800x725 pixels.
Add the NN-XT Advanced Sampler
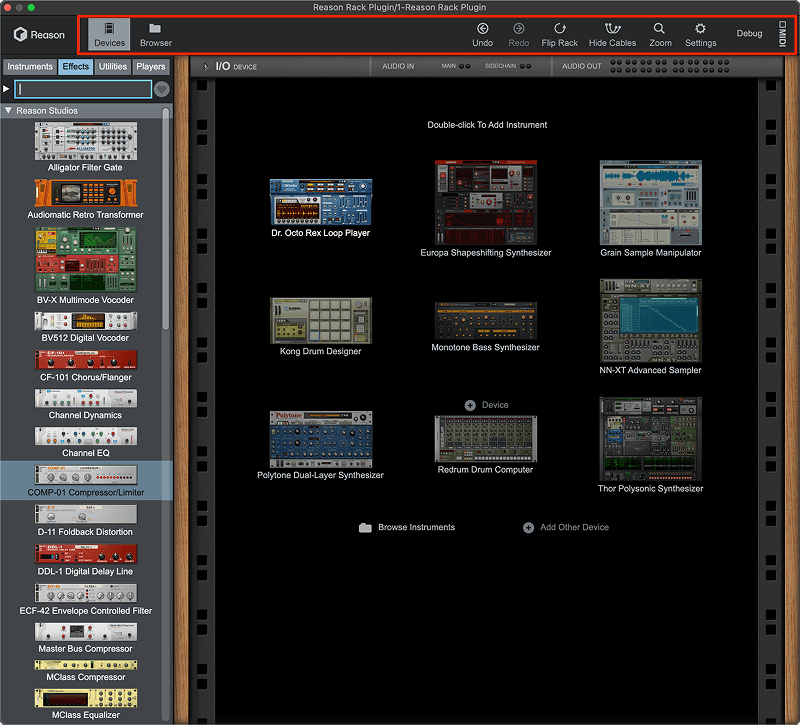[x=651, y=327]
